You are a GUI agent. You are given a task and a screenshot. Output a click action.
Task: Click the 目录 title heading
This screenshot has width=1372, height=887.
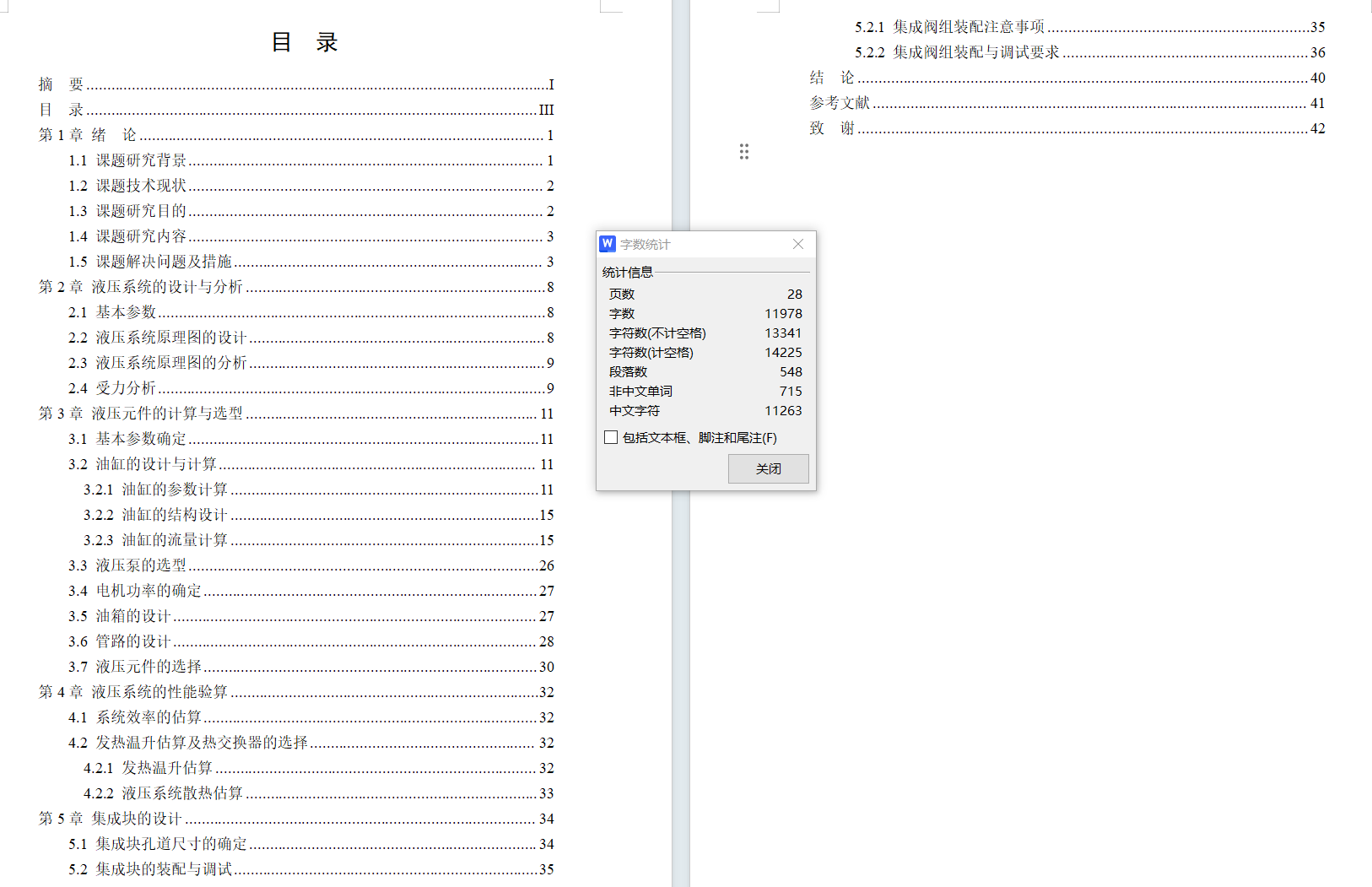click(x=305, y=41)
